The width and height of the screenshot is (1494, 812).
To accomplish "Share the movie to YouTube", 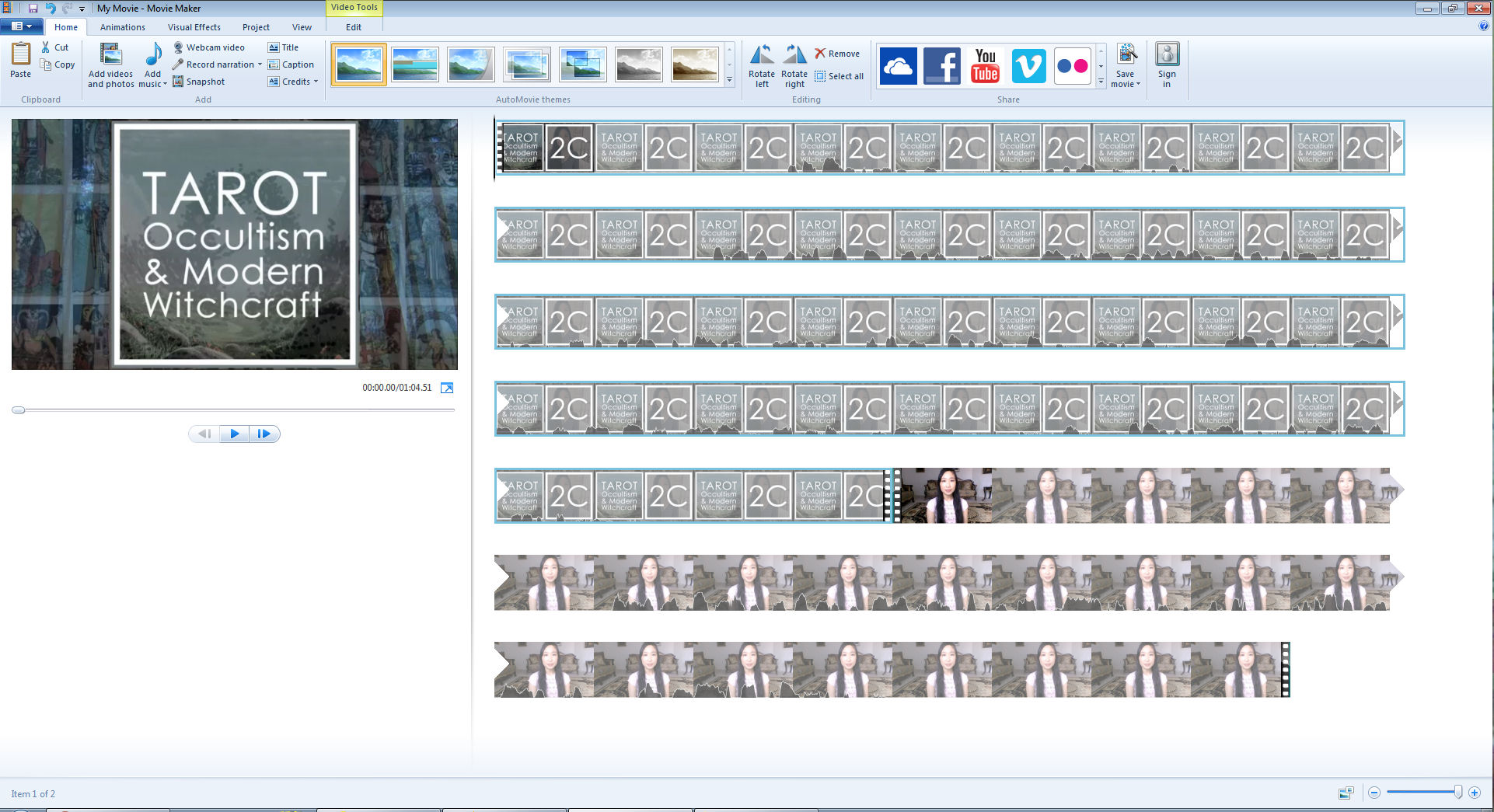I will (x=985, y=65).
